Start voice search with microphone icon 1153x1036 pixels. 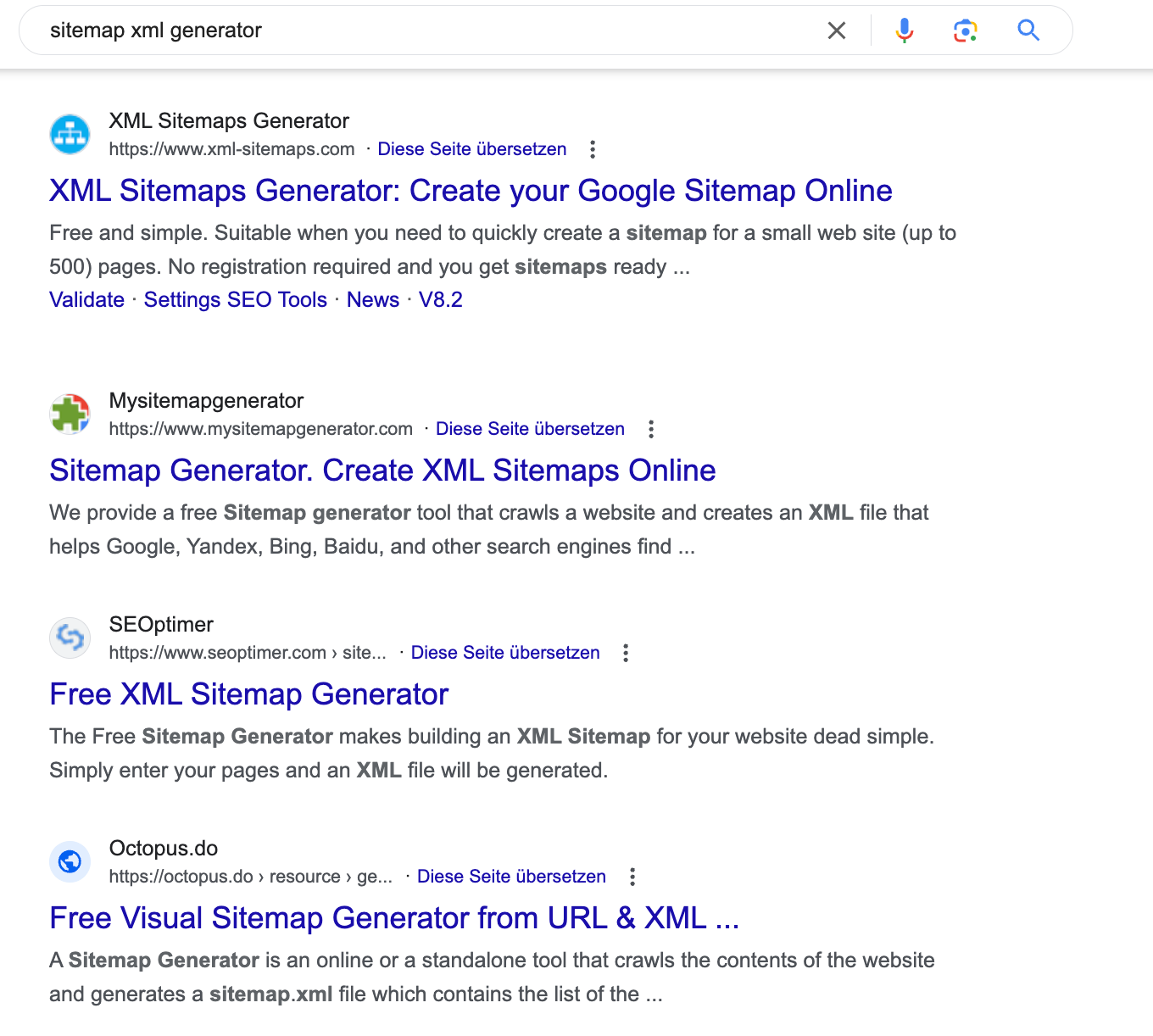click(905, 31)
